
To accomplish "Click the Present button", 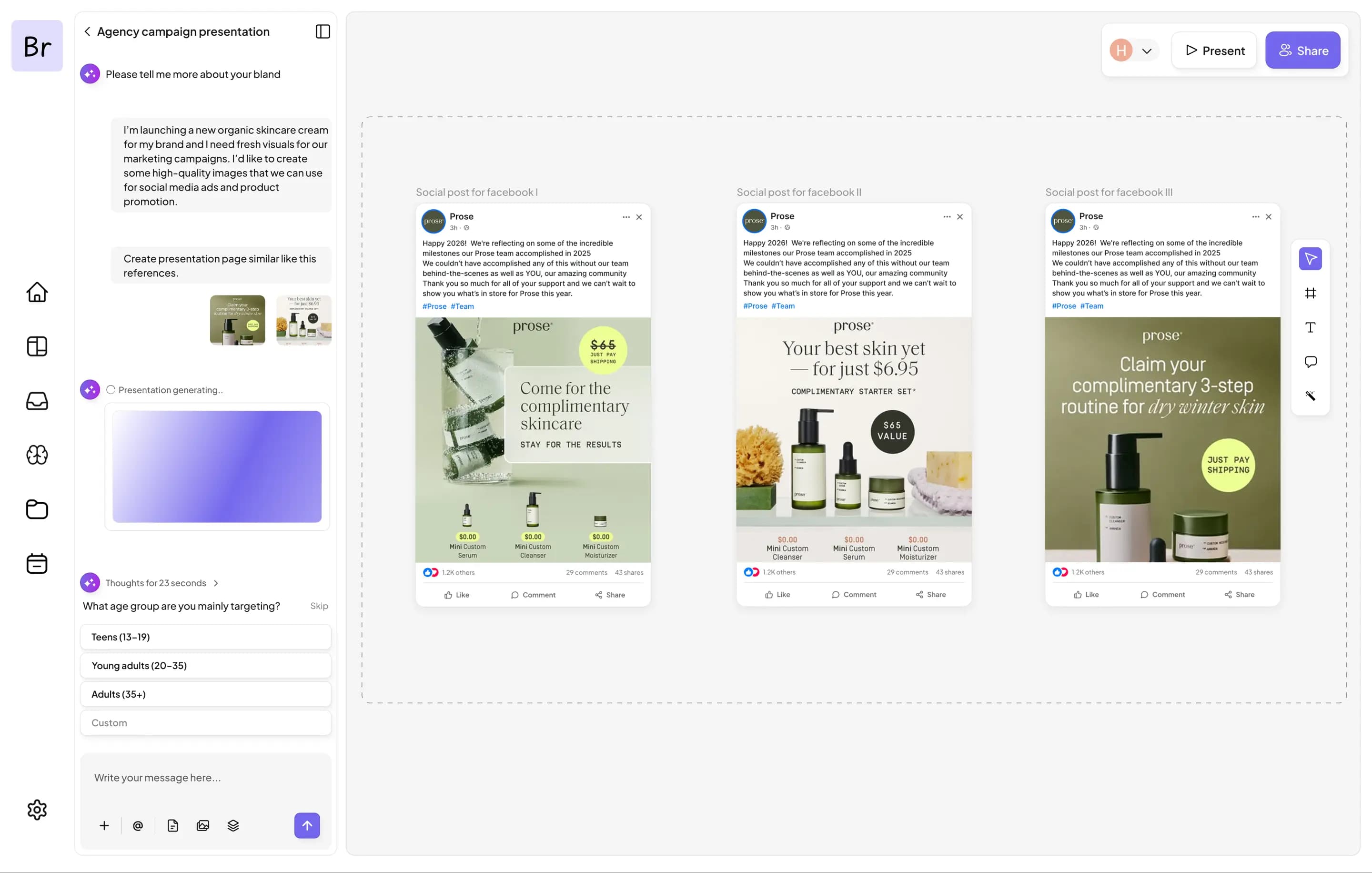I will click(1214, 50).
